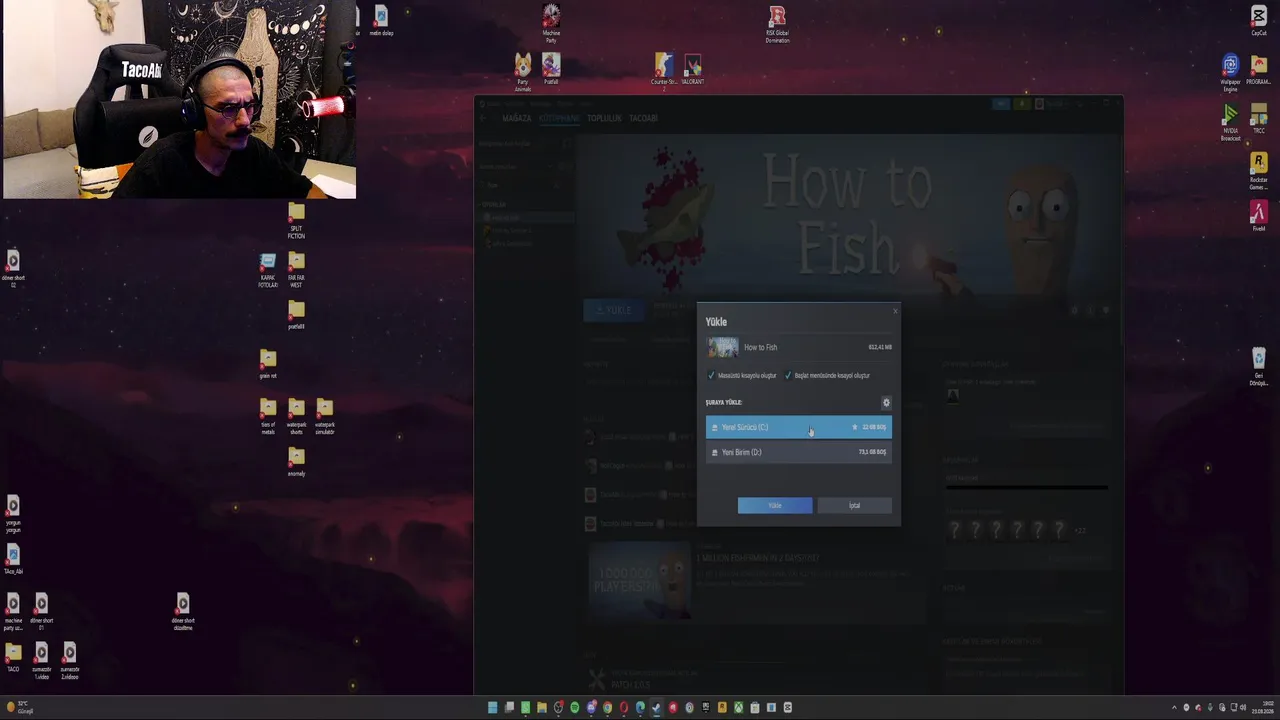Select the döner short düzeltme file
Viewport: 1280px width, 720px height.
coord(183,612)
